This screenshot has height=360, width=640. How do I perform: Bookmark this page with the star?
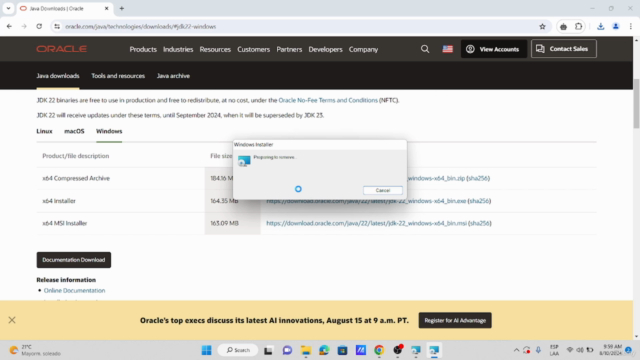[x=542, y=27]
